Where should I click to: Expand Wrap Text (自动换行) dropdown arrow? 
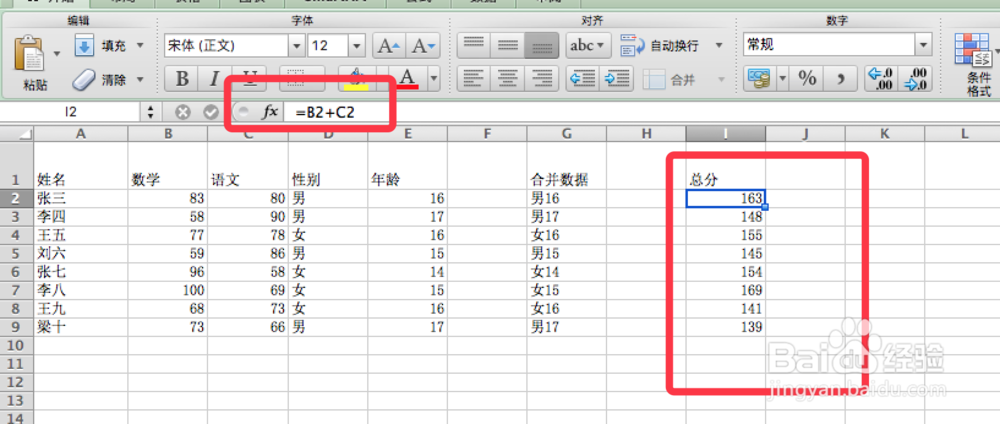pyautogui.click(x=719, y=45)
